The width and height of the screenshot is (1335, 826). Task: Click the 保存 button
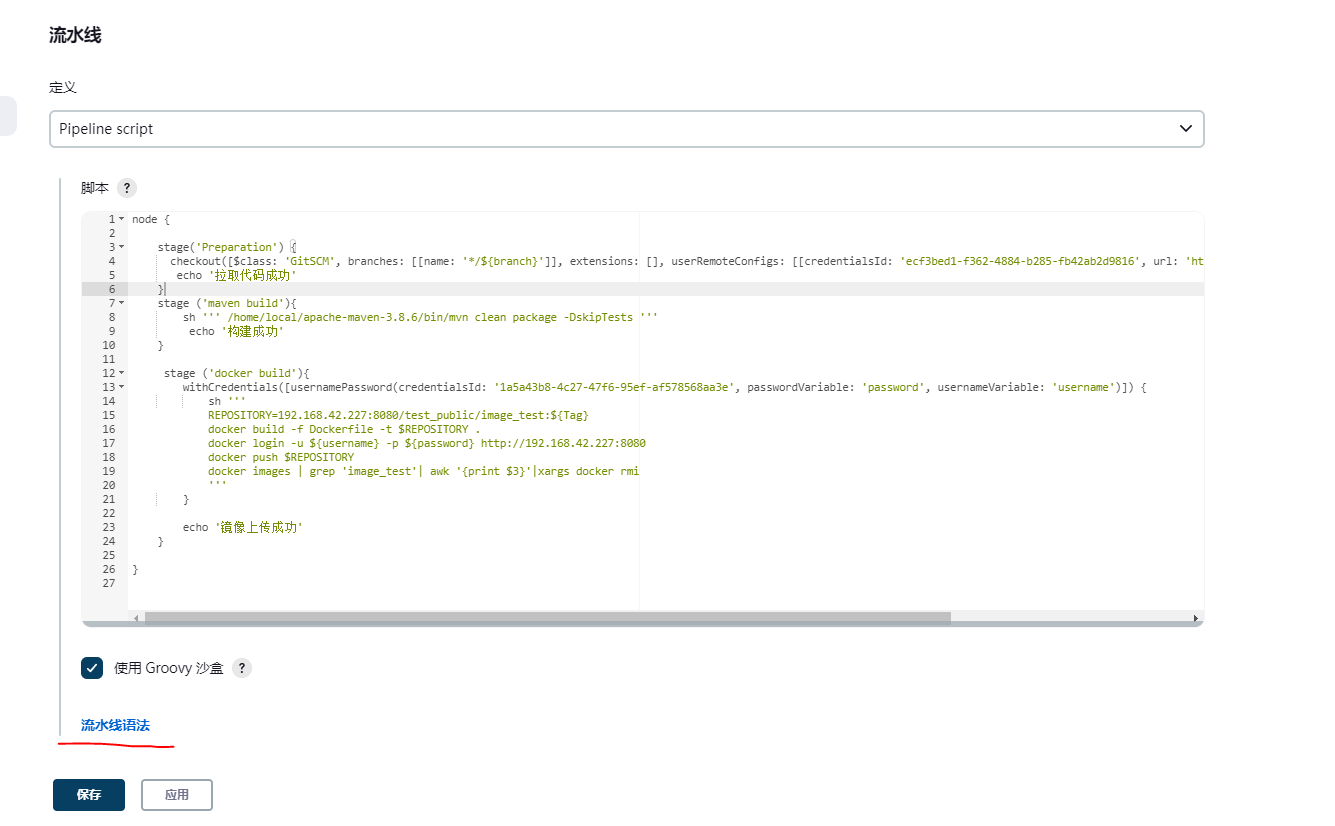coord(89,795)
